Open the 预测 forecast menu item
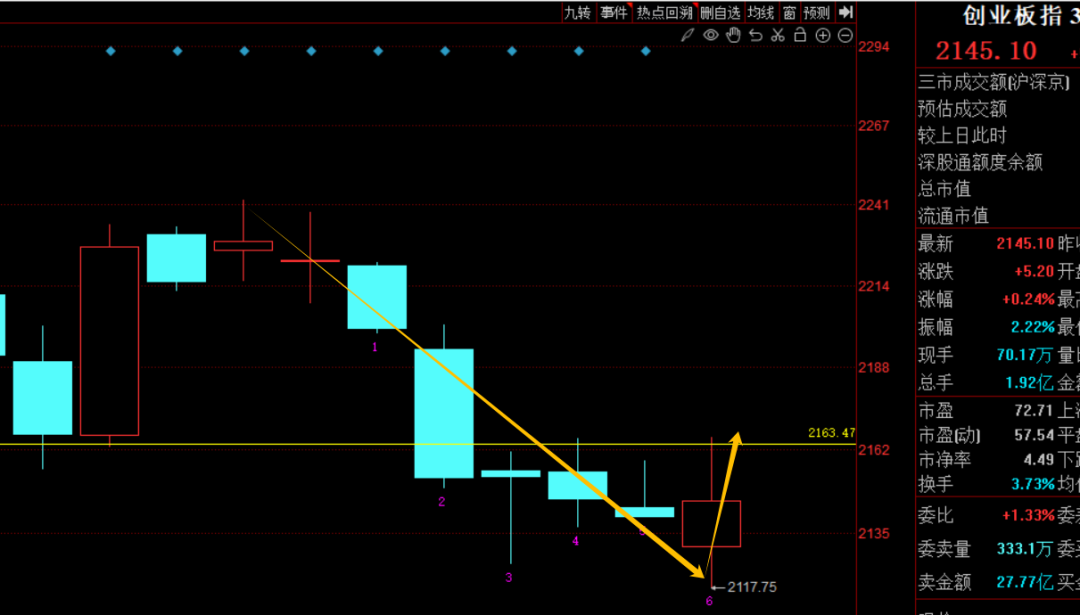This screenshot has width=1080, height=615. tap(817, 12)
